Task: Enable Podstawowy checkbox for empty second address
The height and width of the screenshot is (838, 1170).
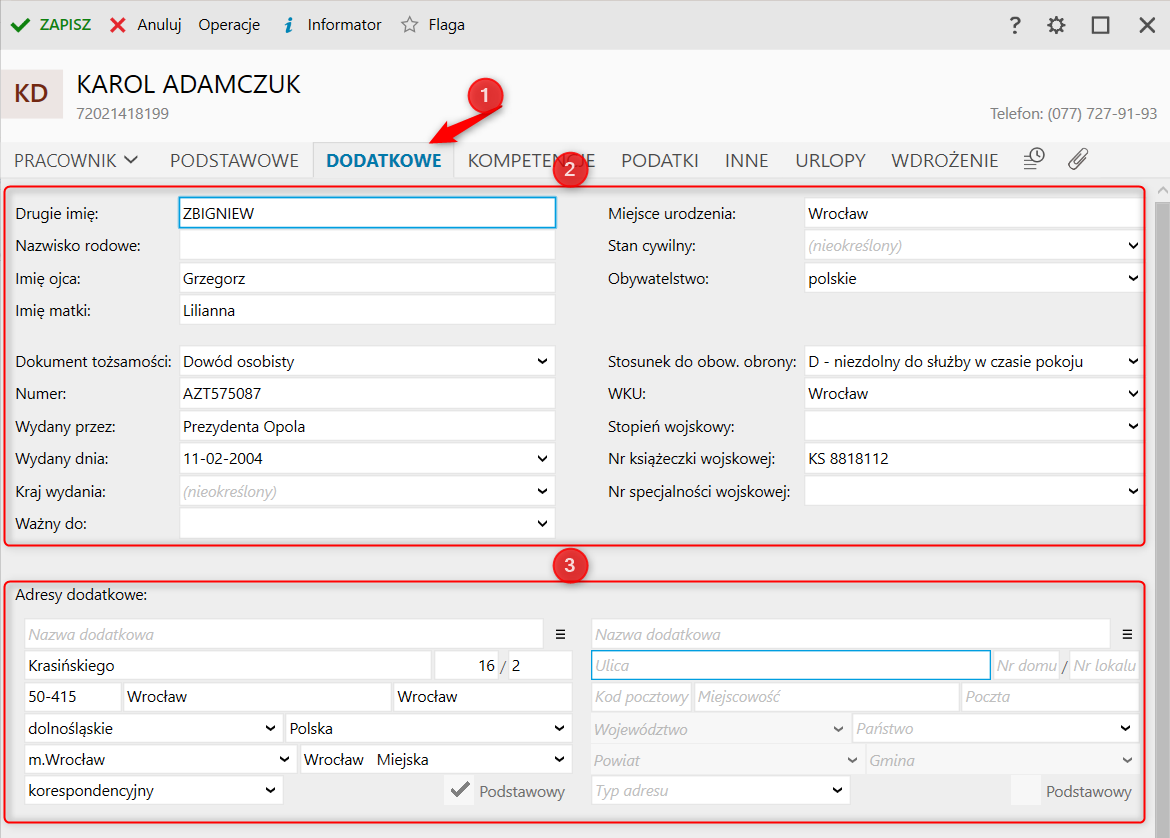Action: [1026, 790]
